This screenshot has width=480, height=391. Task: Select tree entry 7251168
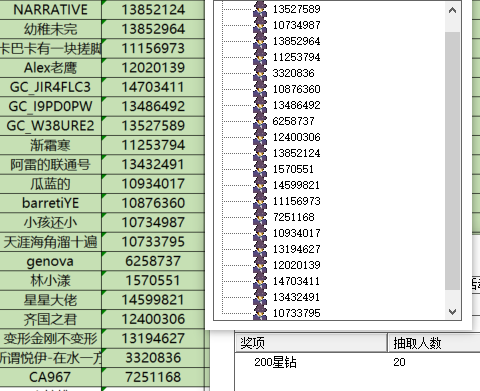click(293, 217)
